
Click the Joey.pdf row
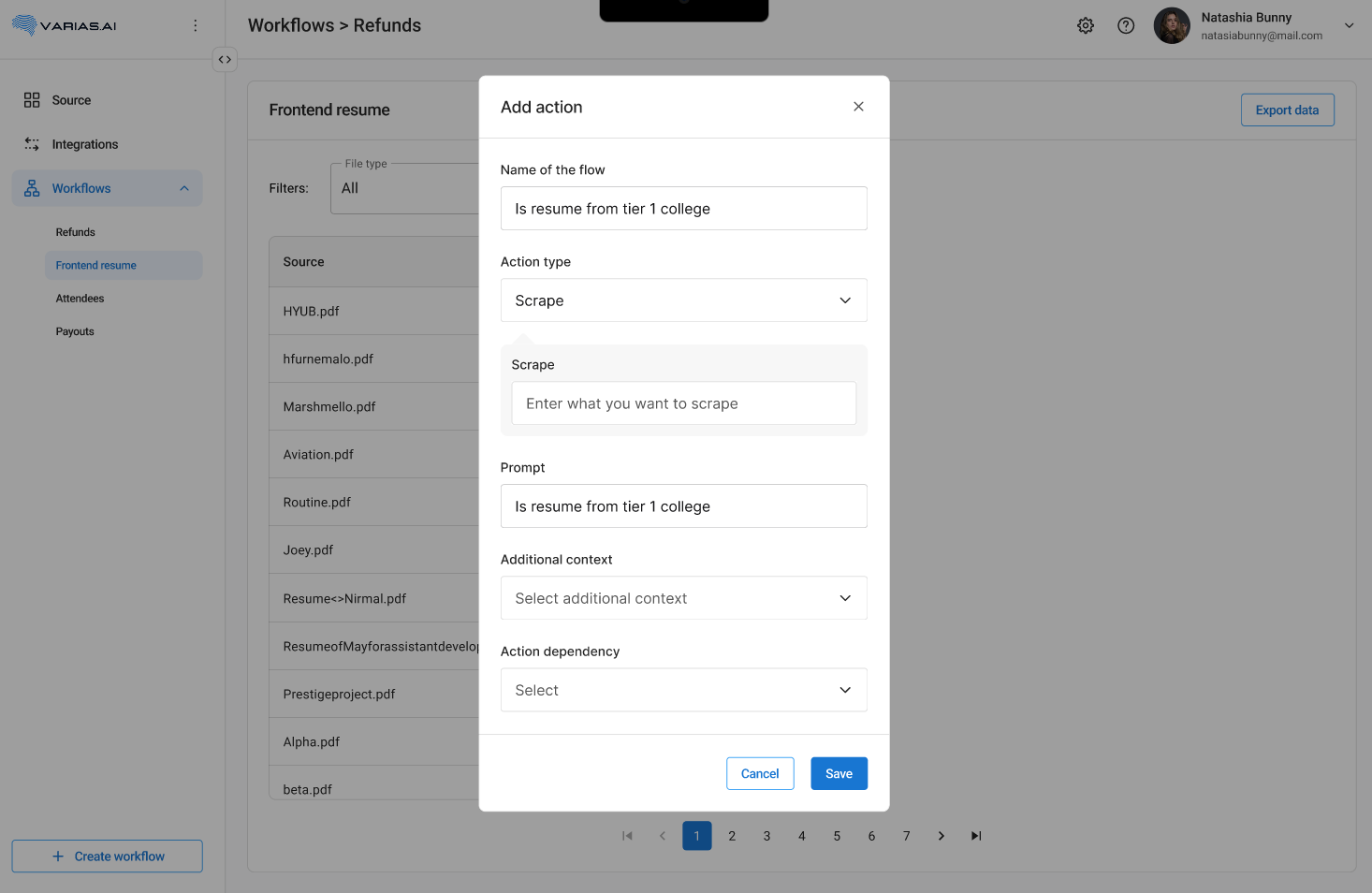[374, 549]
